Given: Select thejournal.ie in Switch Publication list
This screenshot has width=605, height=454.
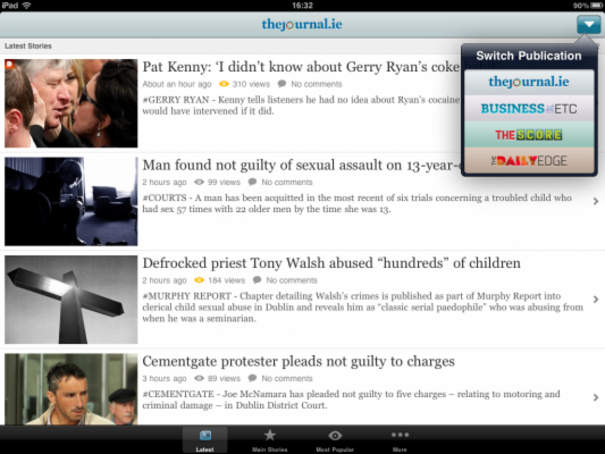Looking at the screenshot, I should coord(529,82).
